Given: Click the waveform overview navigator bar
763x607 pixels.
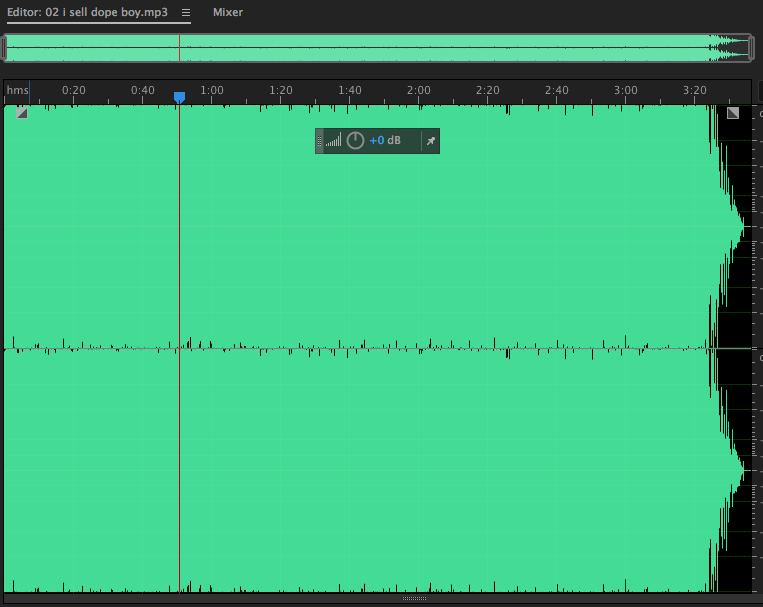Looking at the screenshot, I should coord(378,48).
